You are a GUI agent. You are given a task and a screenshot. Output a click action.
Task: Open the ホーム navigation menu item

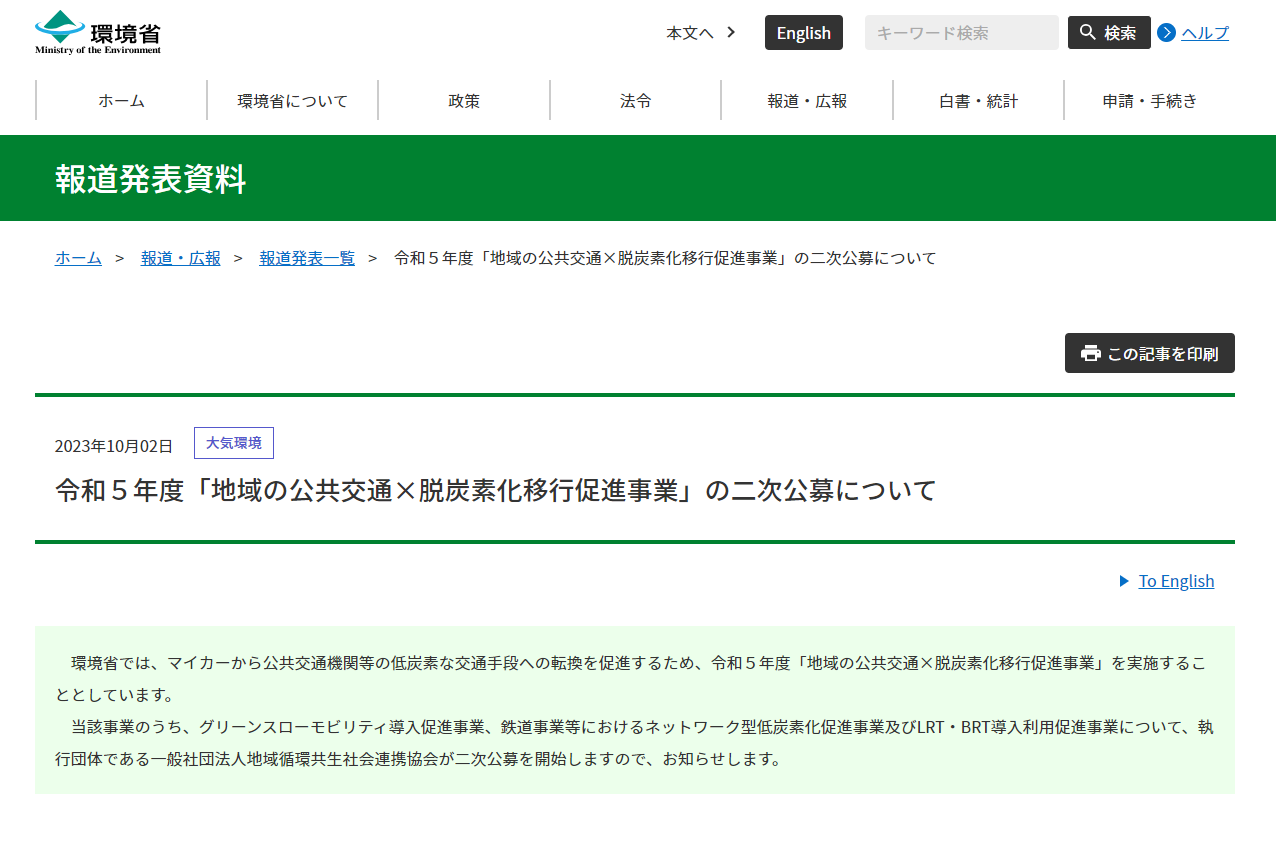tap(121, 101)
